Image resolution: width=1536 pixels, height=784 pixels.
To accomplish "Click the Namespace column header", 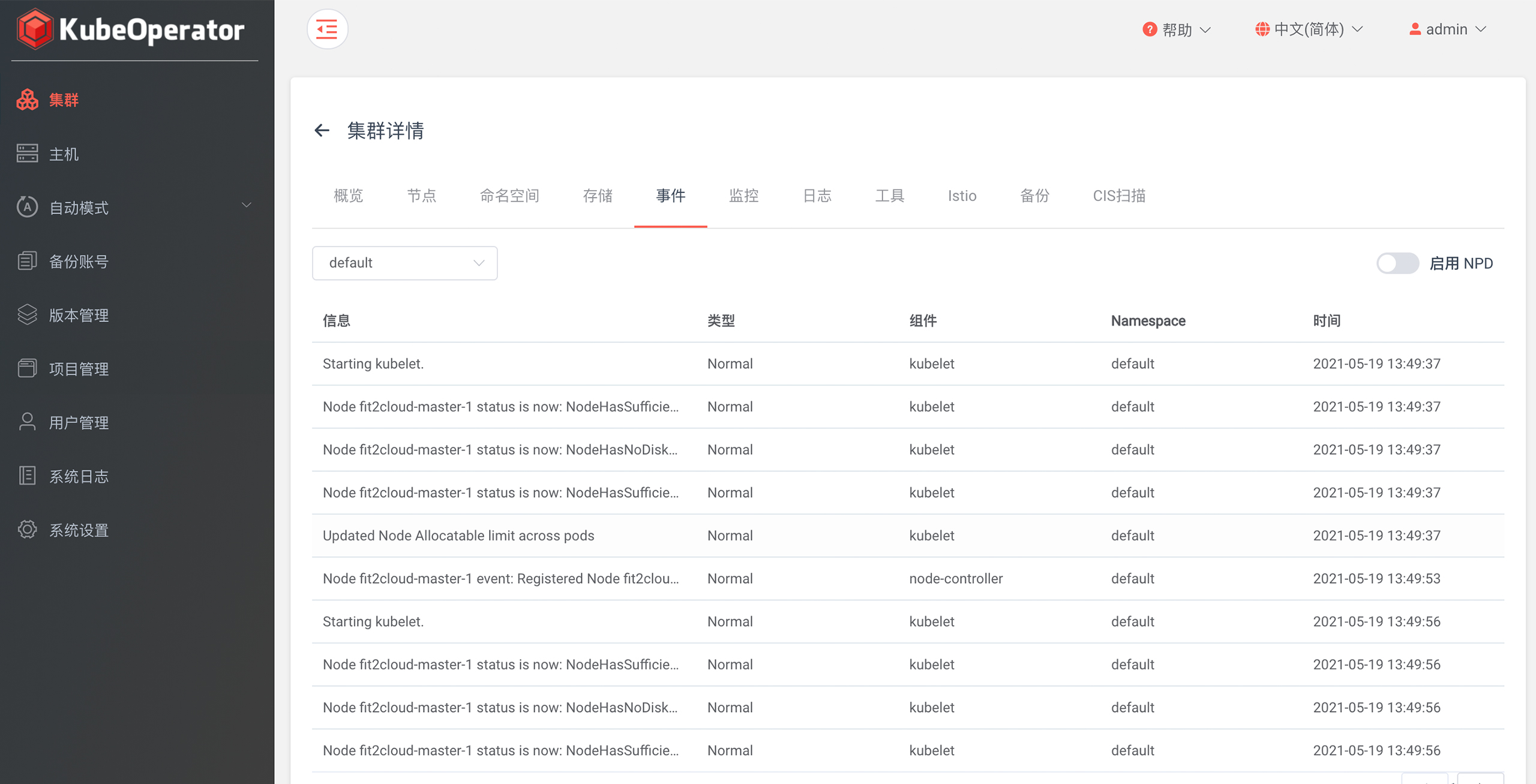I will [x=1148, y=320].
